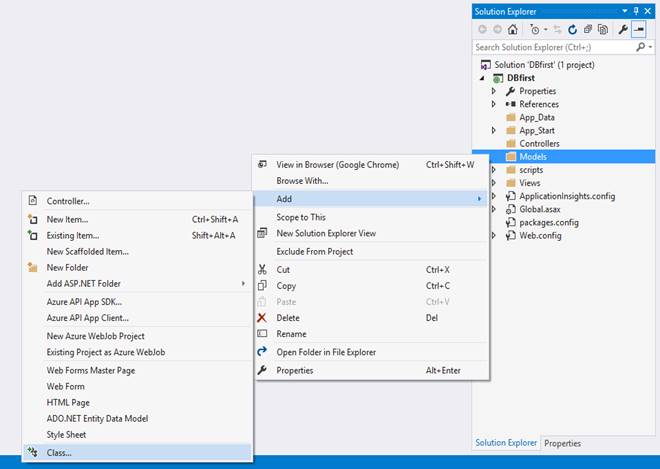Switch to the Properties tab at bottom
This screenshot has width=660, height=469.
pos(562,443)
